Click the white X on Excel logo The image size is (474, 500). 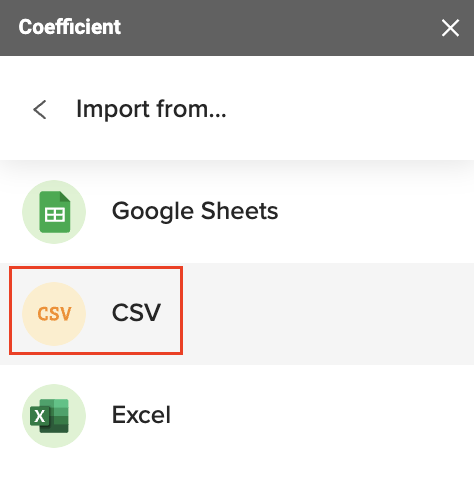40,416
